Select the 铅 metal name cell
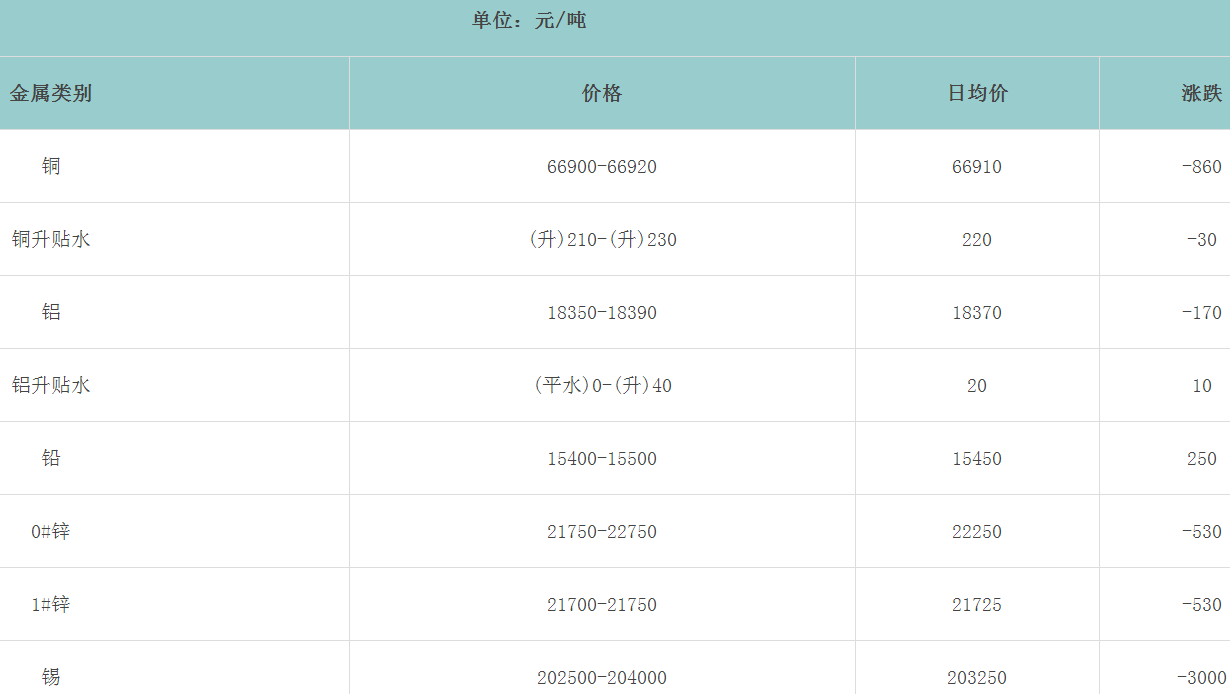Image resolution: width=1230 pixels, height=694 pixels. 51,458
